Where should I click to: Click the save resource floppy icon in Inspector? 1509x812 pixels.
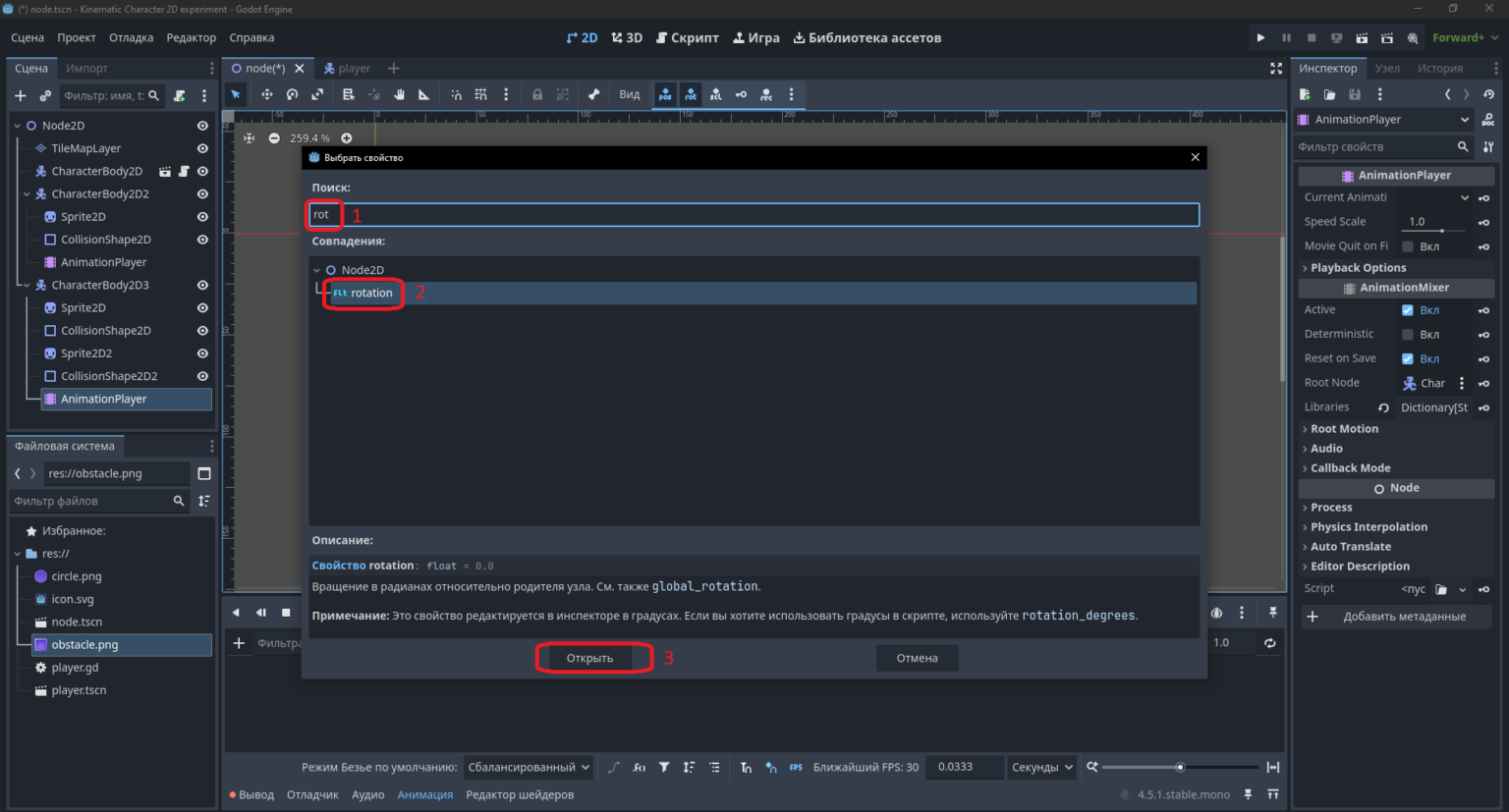coord(1355,94)
